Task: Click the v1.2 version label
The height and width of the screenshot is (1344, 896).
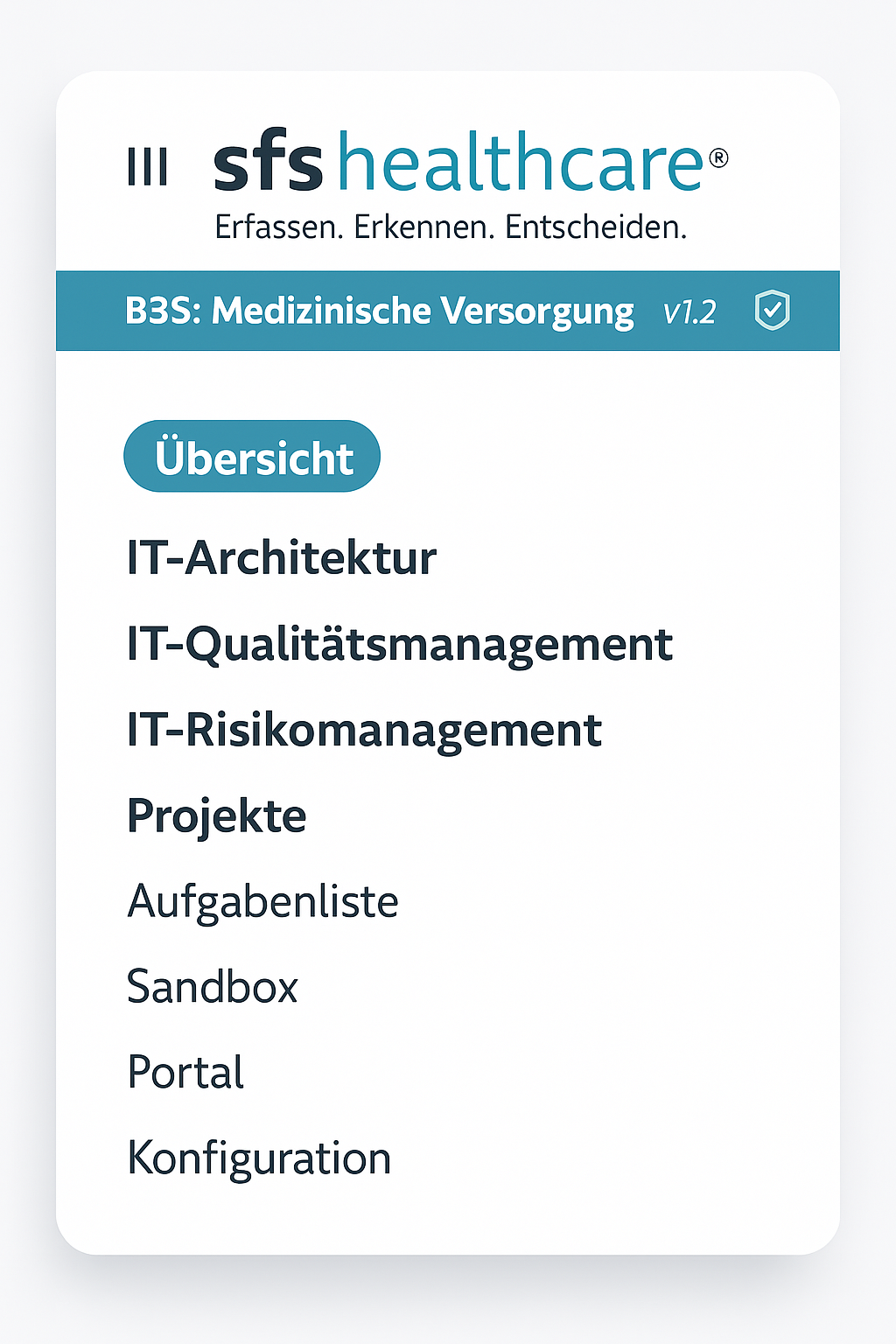Action: (x=689, y=312)
